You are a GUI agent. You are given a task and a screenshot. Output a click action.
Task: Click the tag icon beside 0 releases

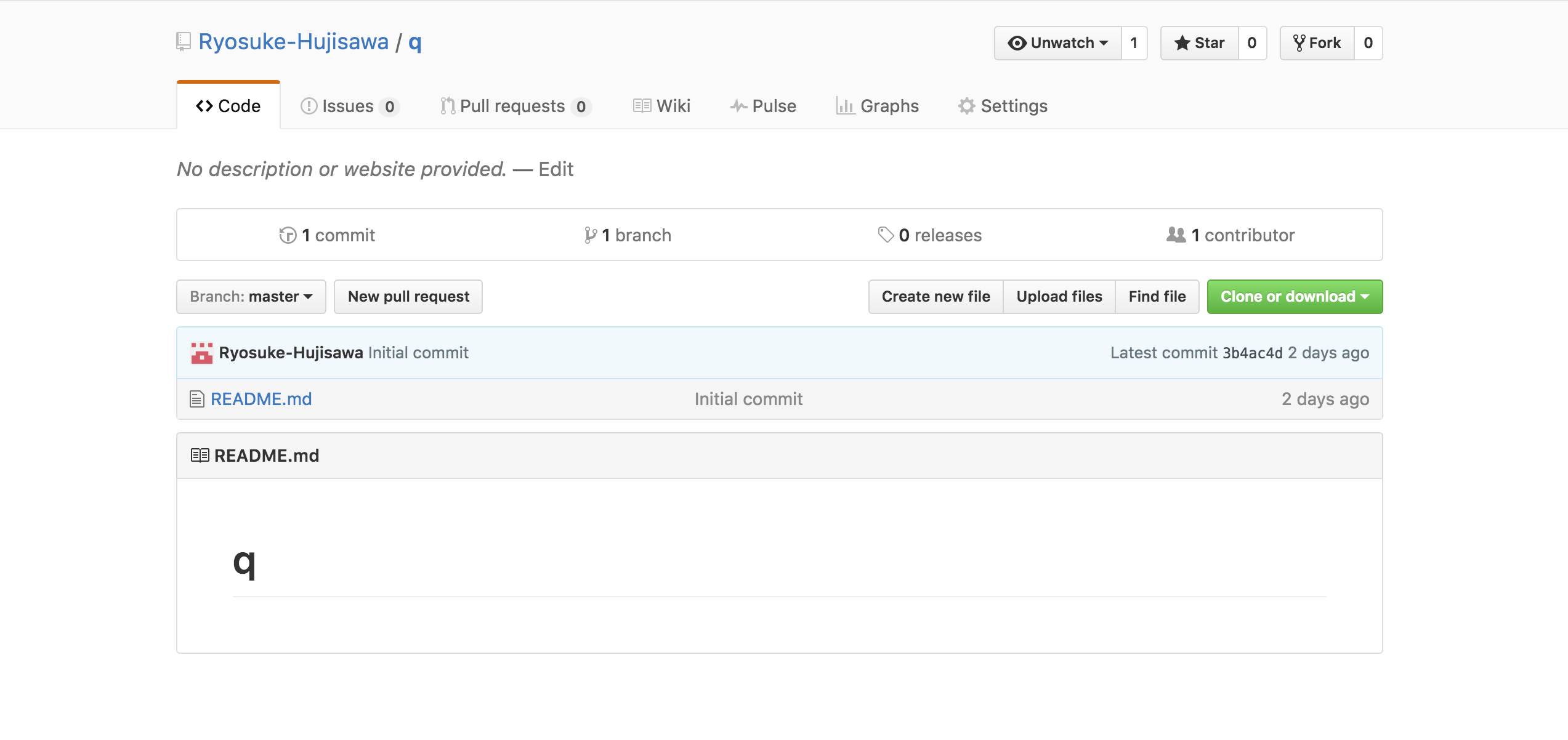click(886, 235)
